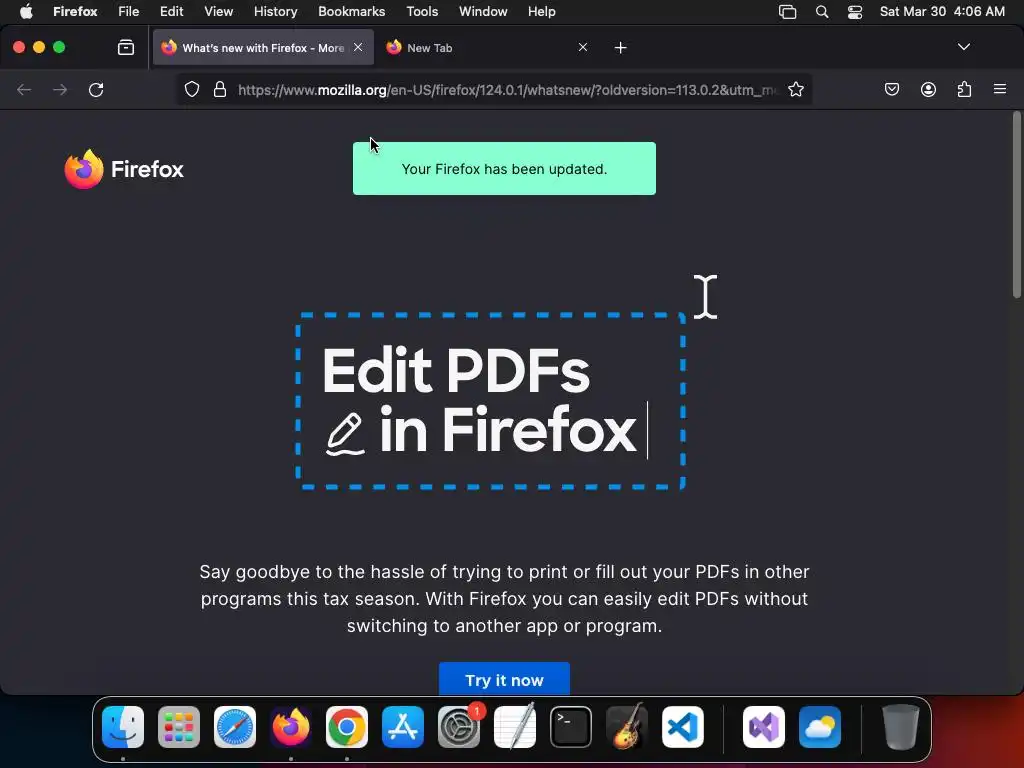Expand the list all tabs chevron
Image resolution: width=1024 pixels, height=768 pixels.
pyautogui.click(x=963, y=47)
